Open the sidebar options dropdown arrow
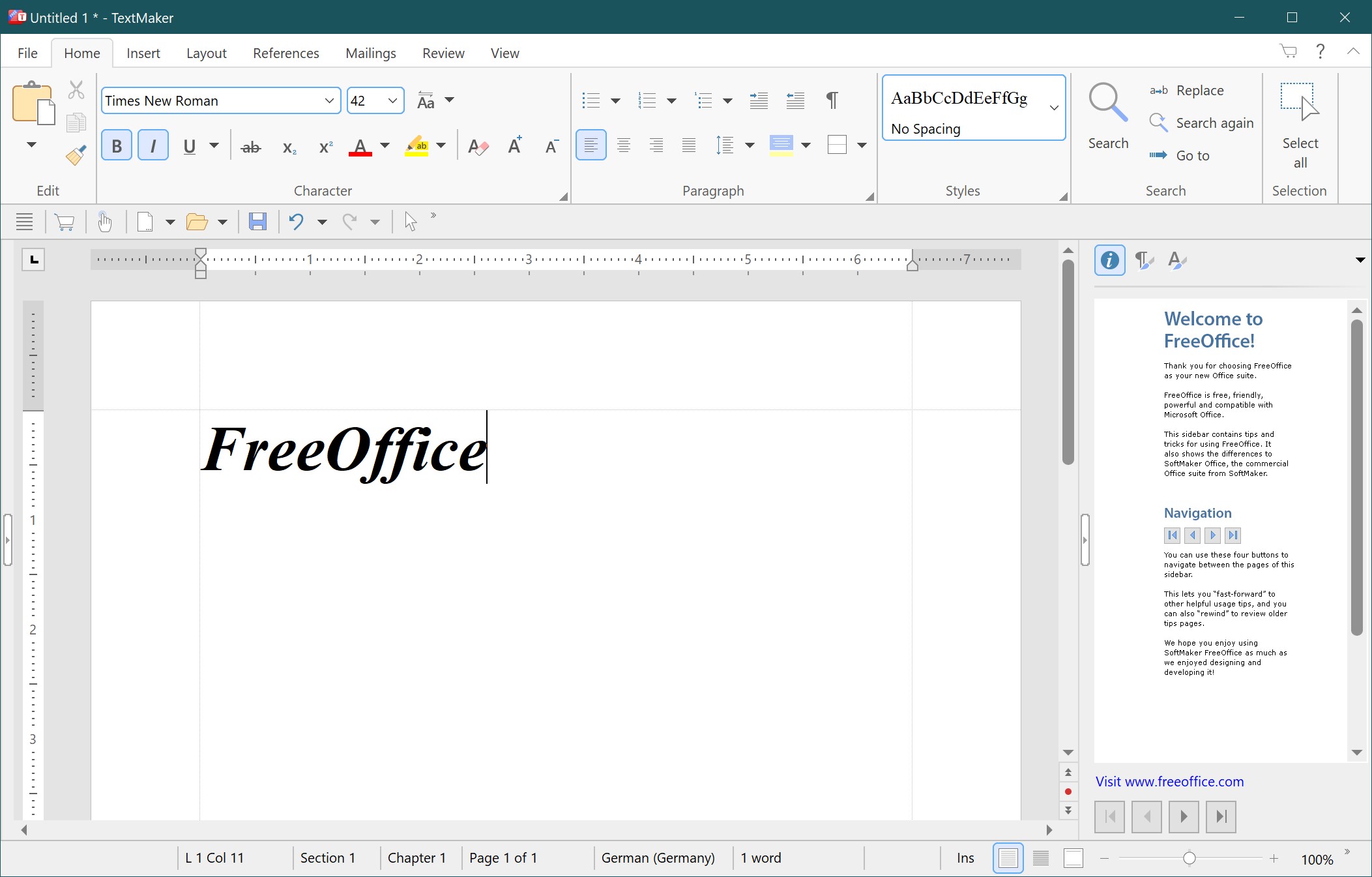The image size is (1372, 877). pos(1360,260)
